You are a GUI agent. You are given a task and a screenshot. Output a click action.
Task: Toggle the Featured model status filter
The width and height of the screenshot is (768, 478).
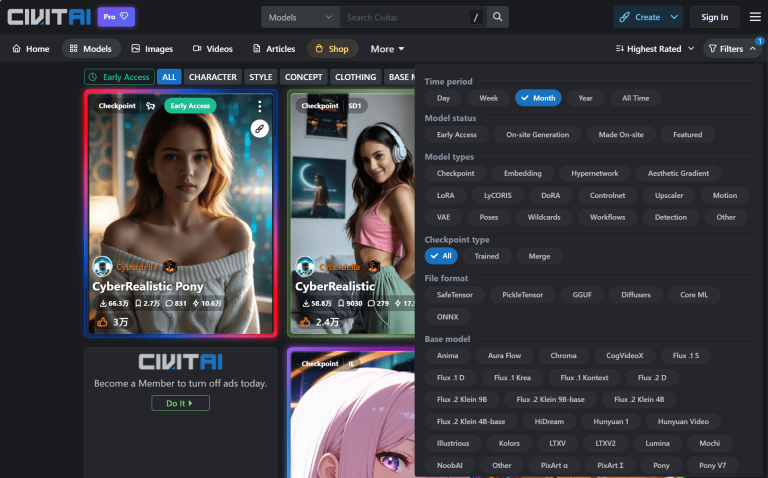[687, 135]
